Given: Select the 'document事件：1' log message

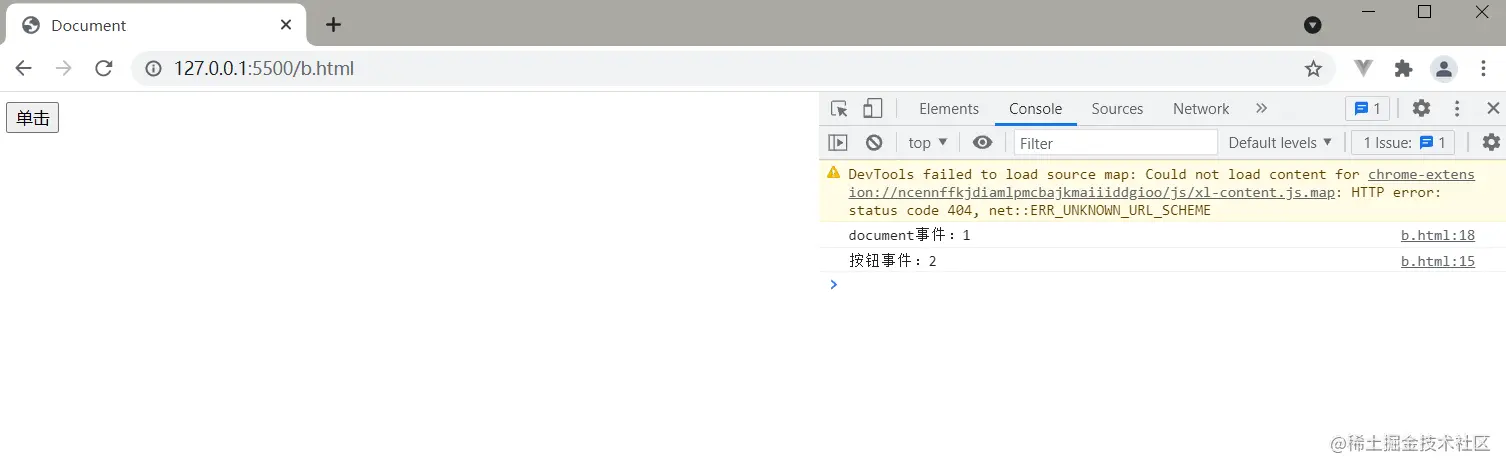Looking at the screenshot, I should [x=909, y=236].
